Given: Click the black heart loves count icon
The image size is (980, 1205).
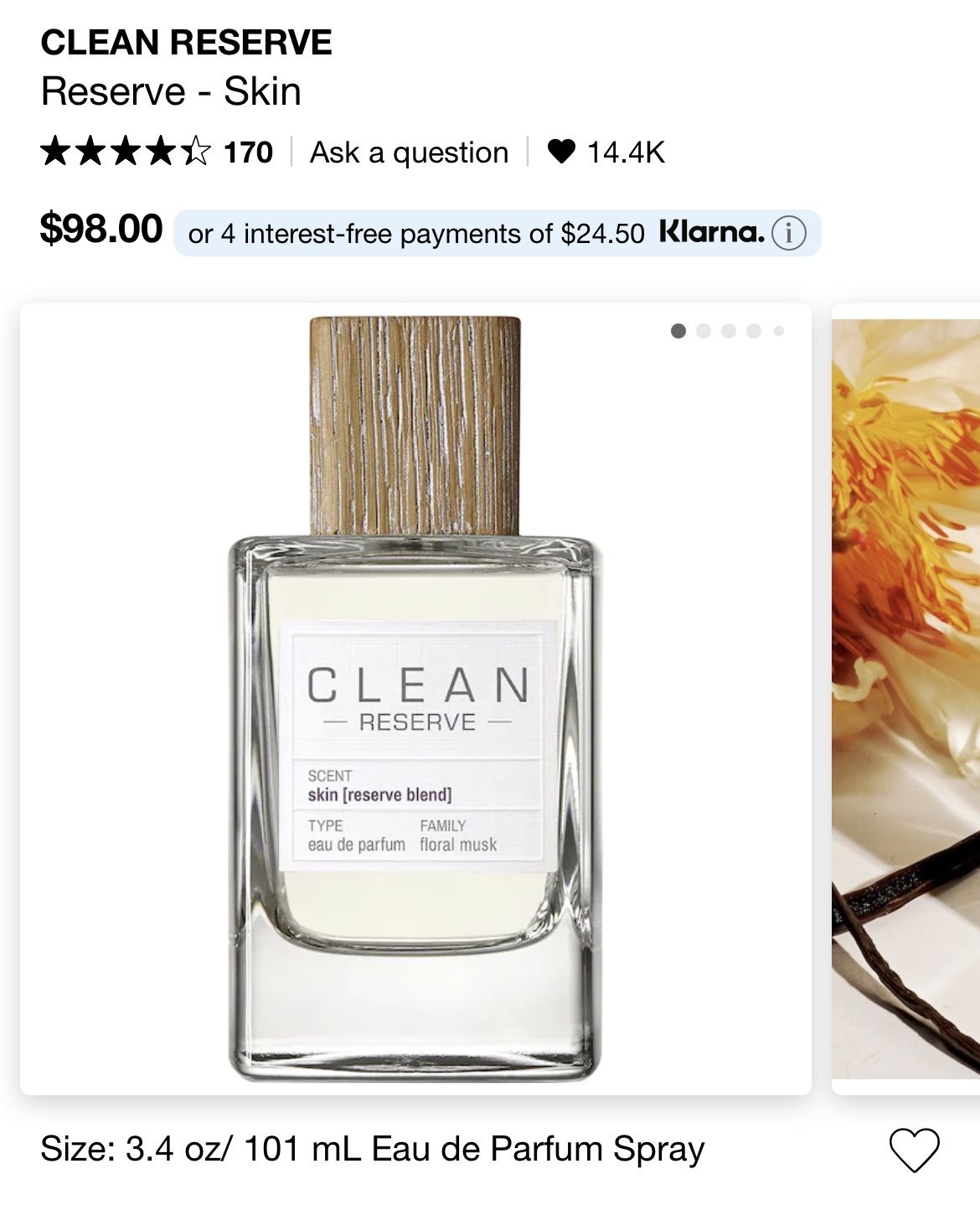Looking at the screenshot, I should pyautogui.click(x=561, y=152).
